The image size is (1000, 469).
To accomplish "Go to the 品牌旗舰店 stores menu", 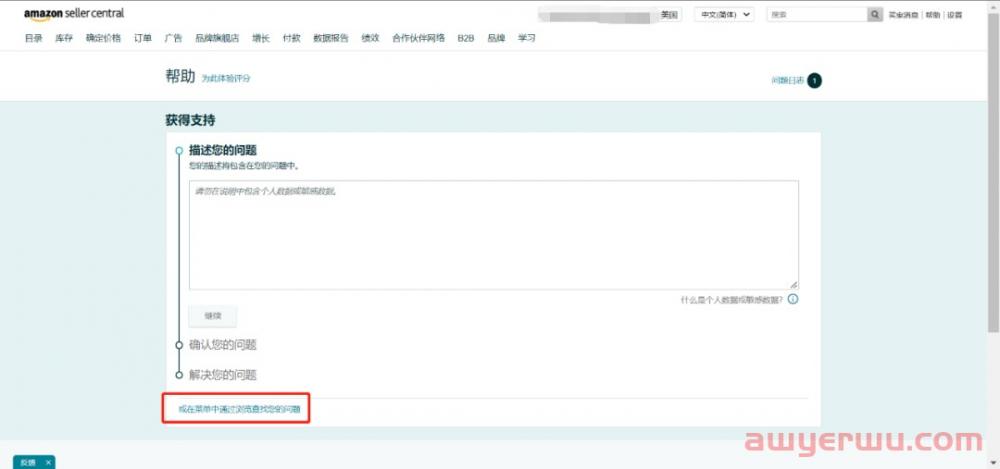I will point(217,38).
